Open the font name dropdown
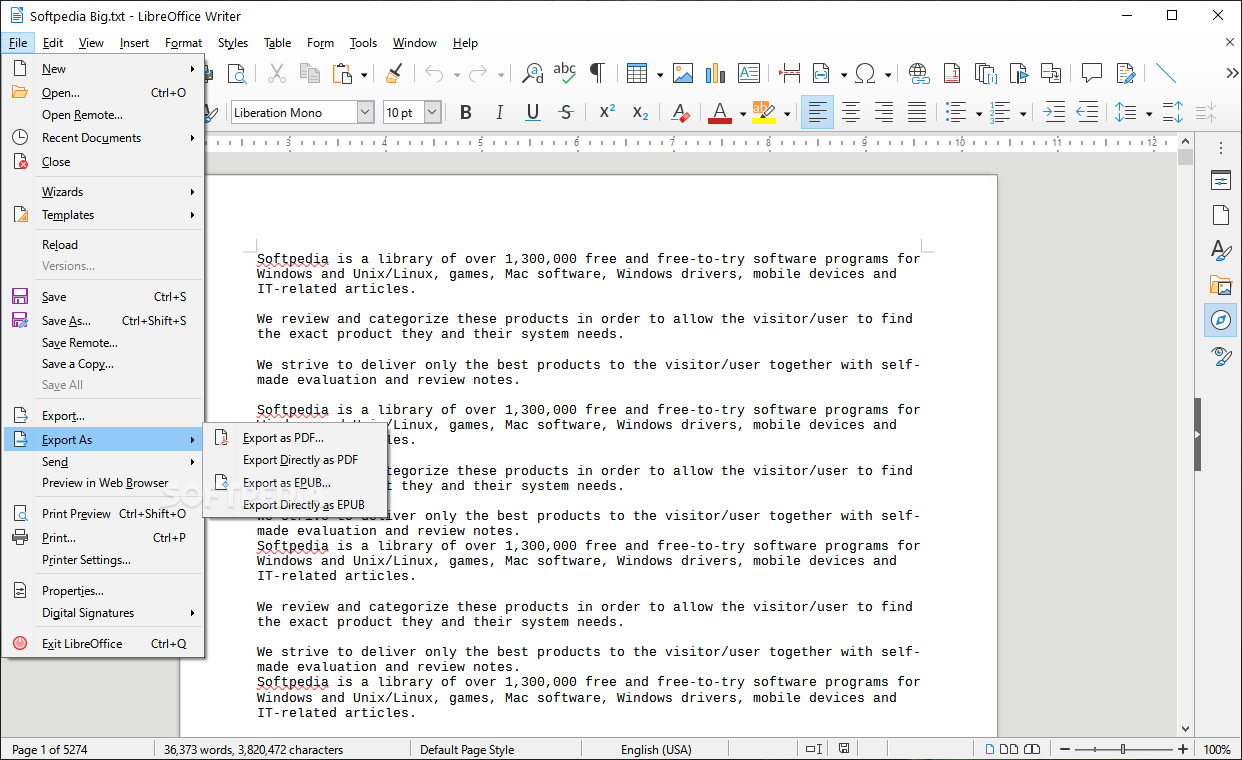The image size is (1242, 760). pos(365,113)
